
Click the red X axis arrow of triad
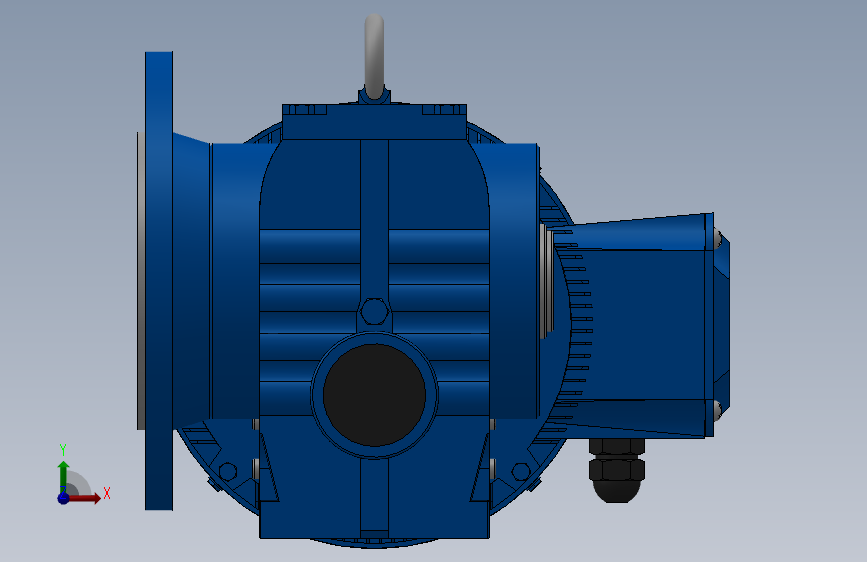[83, 498]
